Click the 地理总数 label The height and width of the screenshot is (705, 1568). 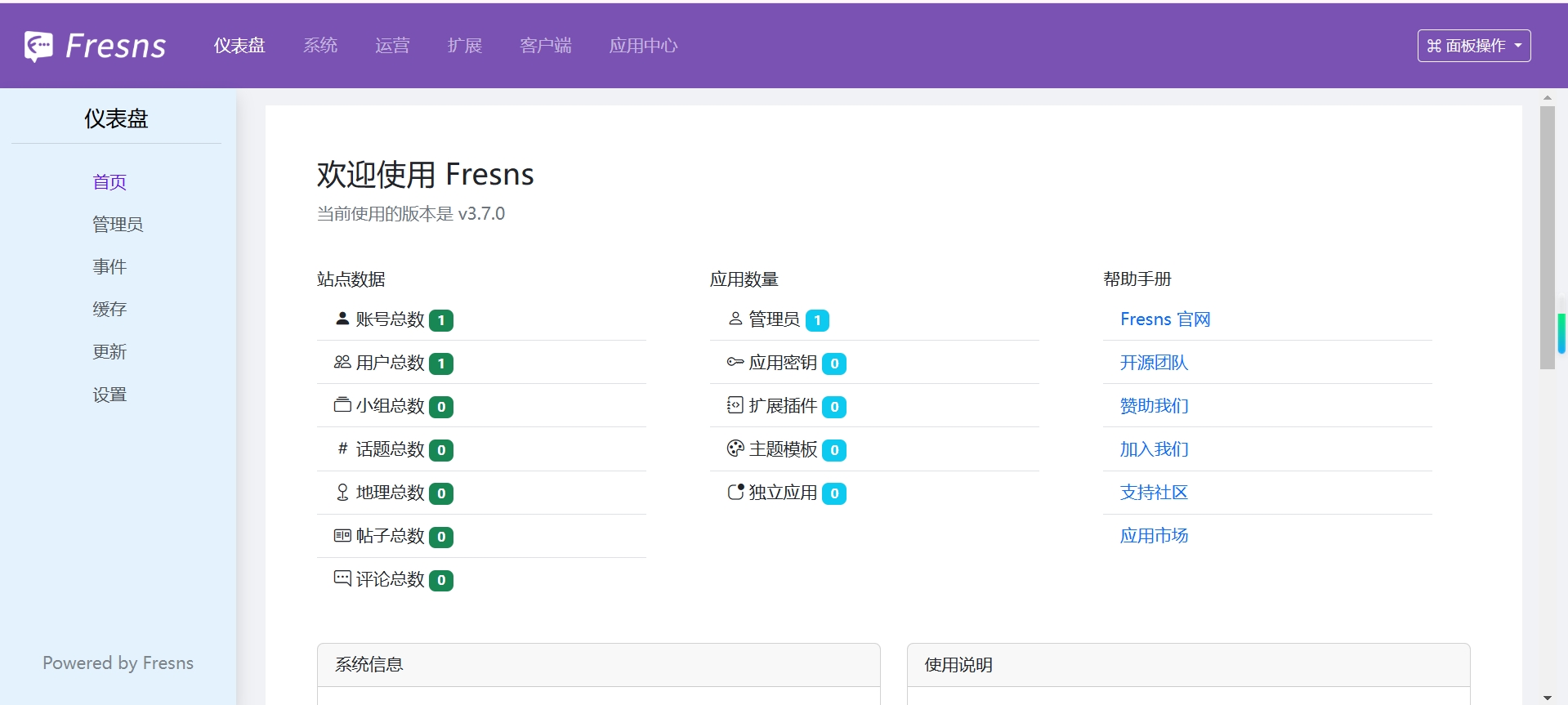click(391, 493)
